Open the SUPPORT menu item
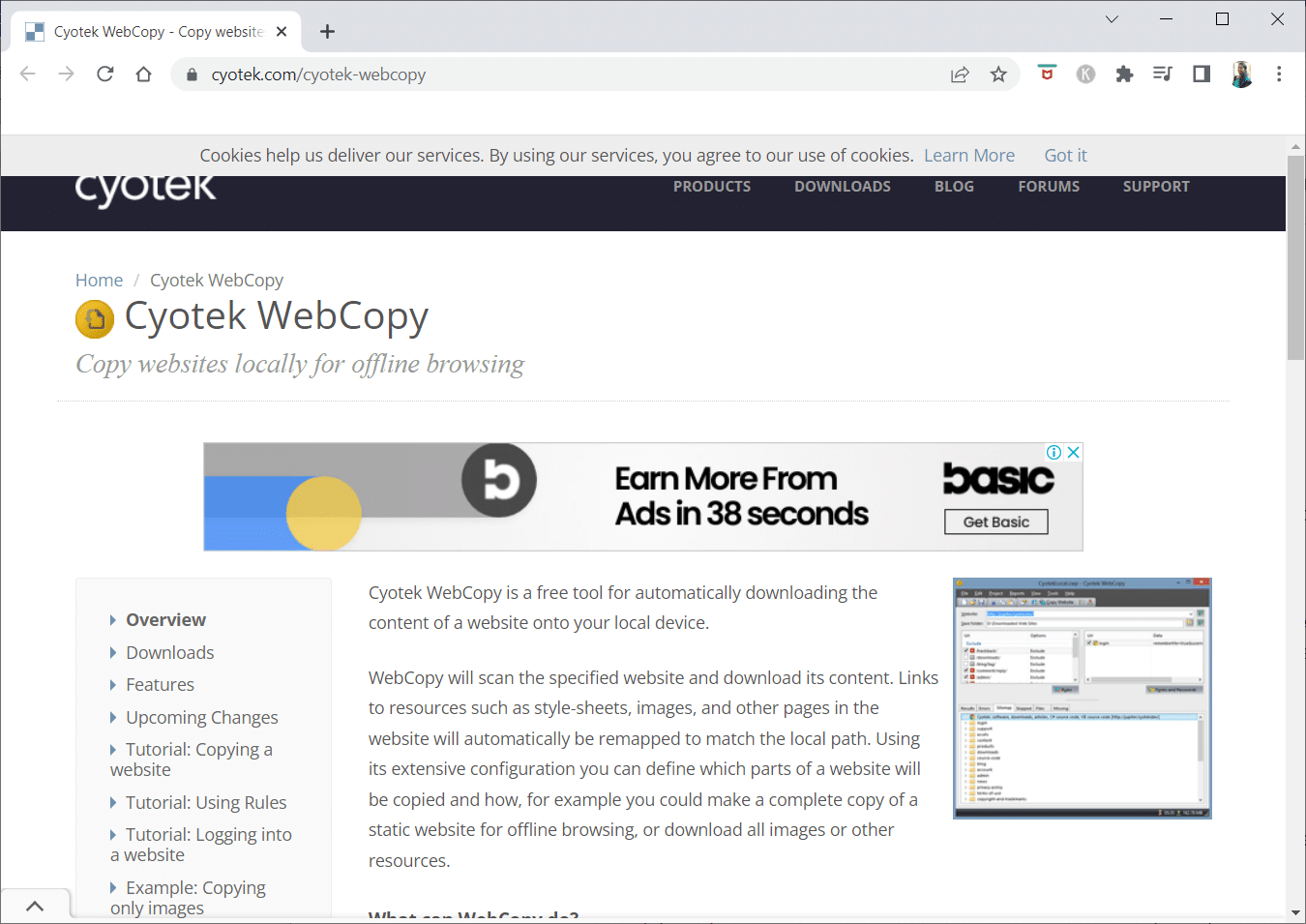 pos(1156,187)
